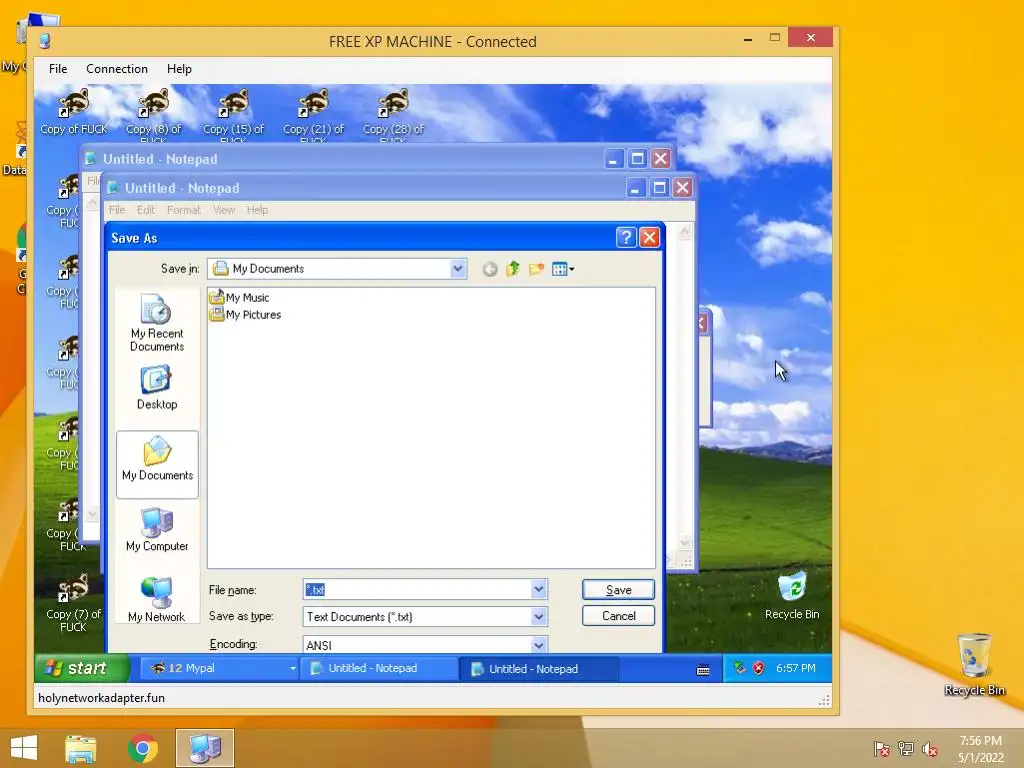1024x768 pixels.
Task: Click the Cancel button
Action: coord(618,616)
